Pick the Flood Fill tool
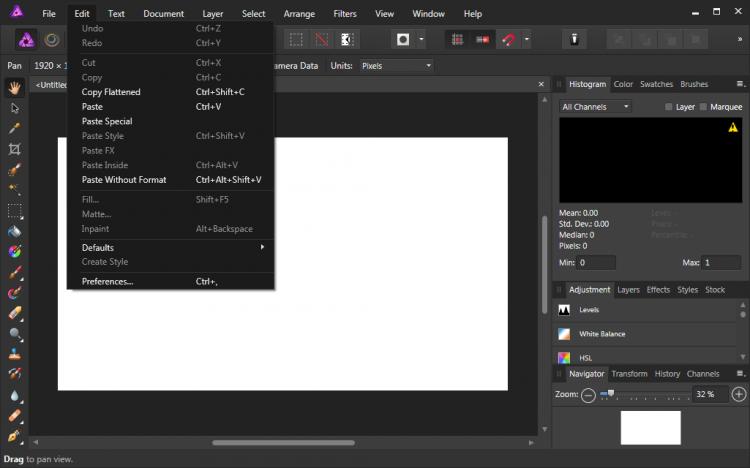The image size is (750, 468). [x=15, y=230]
